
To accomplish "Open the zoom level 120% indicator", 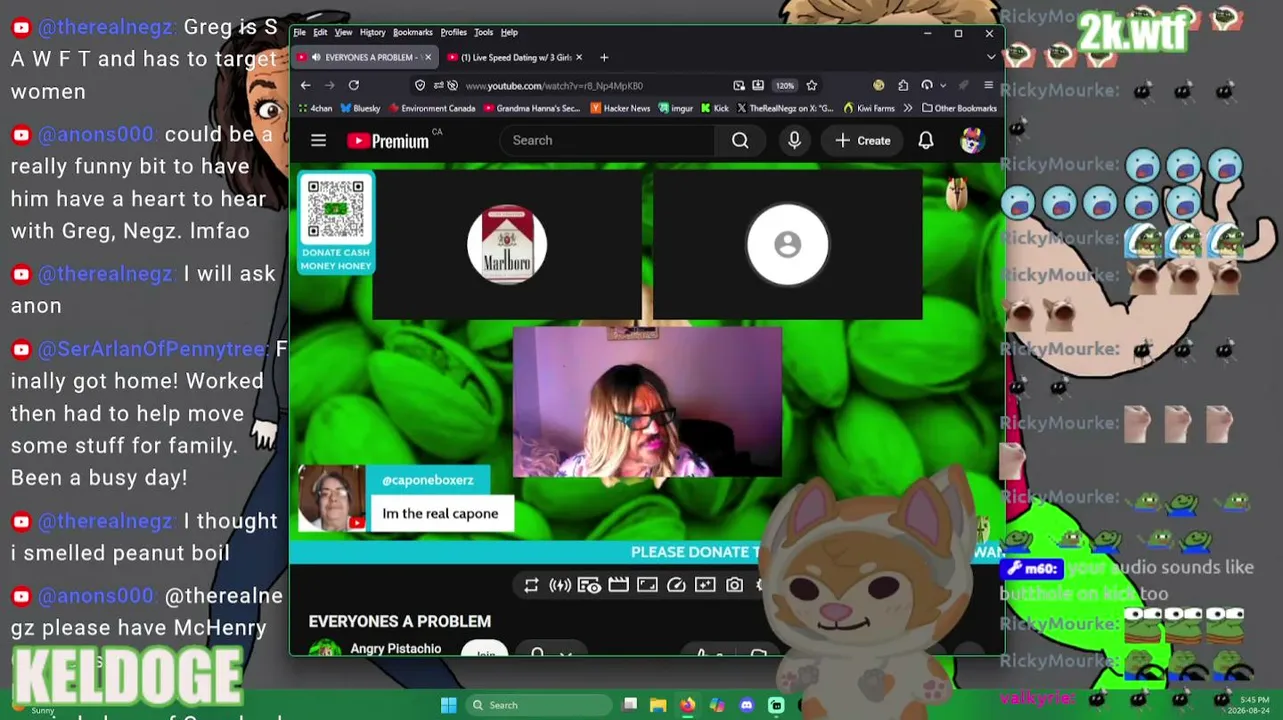I will pyautogui.click(x=785, y=85).
